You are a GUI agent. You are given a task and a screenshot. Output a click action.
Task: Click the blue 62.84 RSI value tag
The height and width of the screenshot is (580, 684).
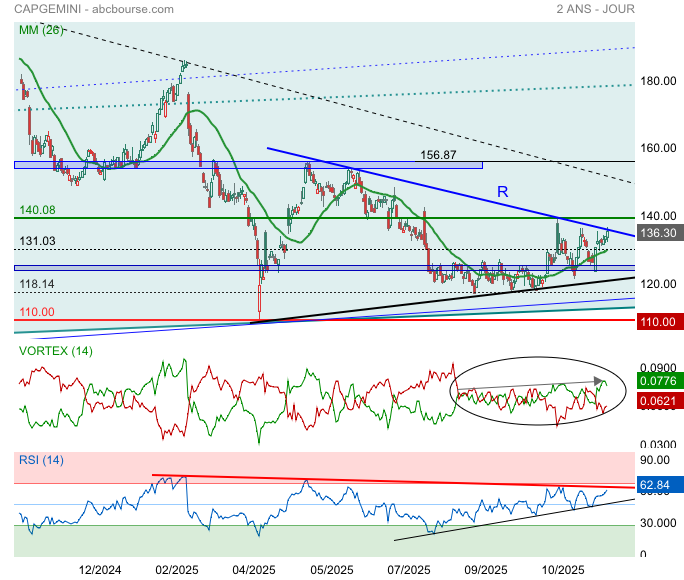click(x=658, y=485)
